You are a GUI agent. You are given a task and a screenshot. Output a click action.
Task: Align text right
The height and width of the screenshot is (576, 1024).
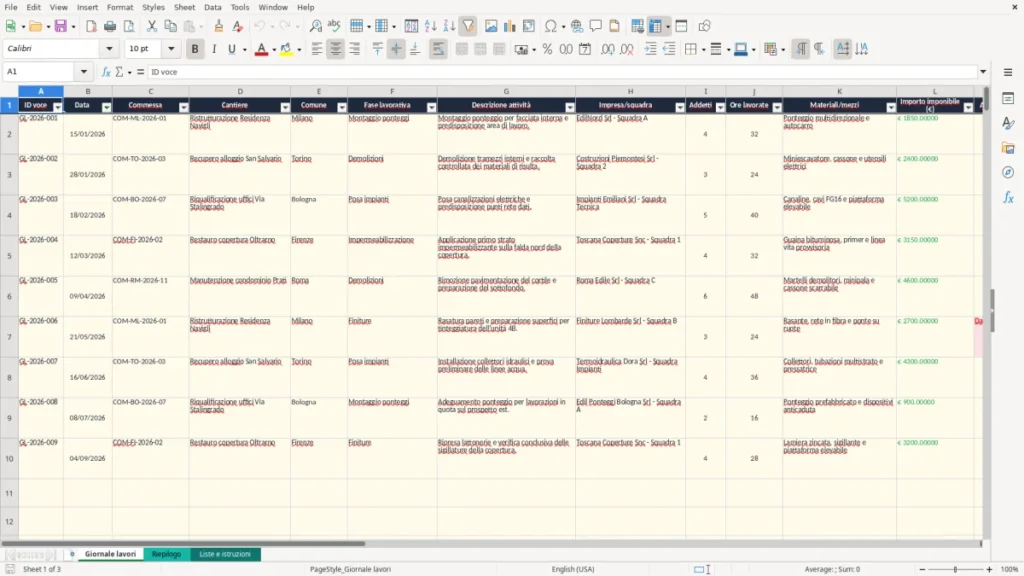click(355, 49)
